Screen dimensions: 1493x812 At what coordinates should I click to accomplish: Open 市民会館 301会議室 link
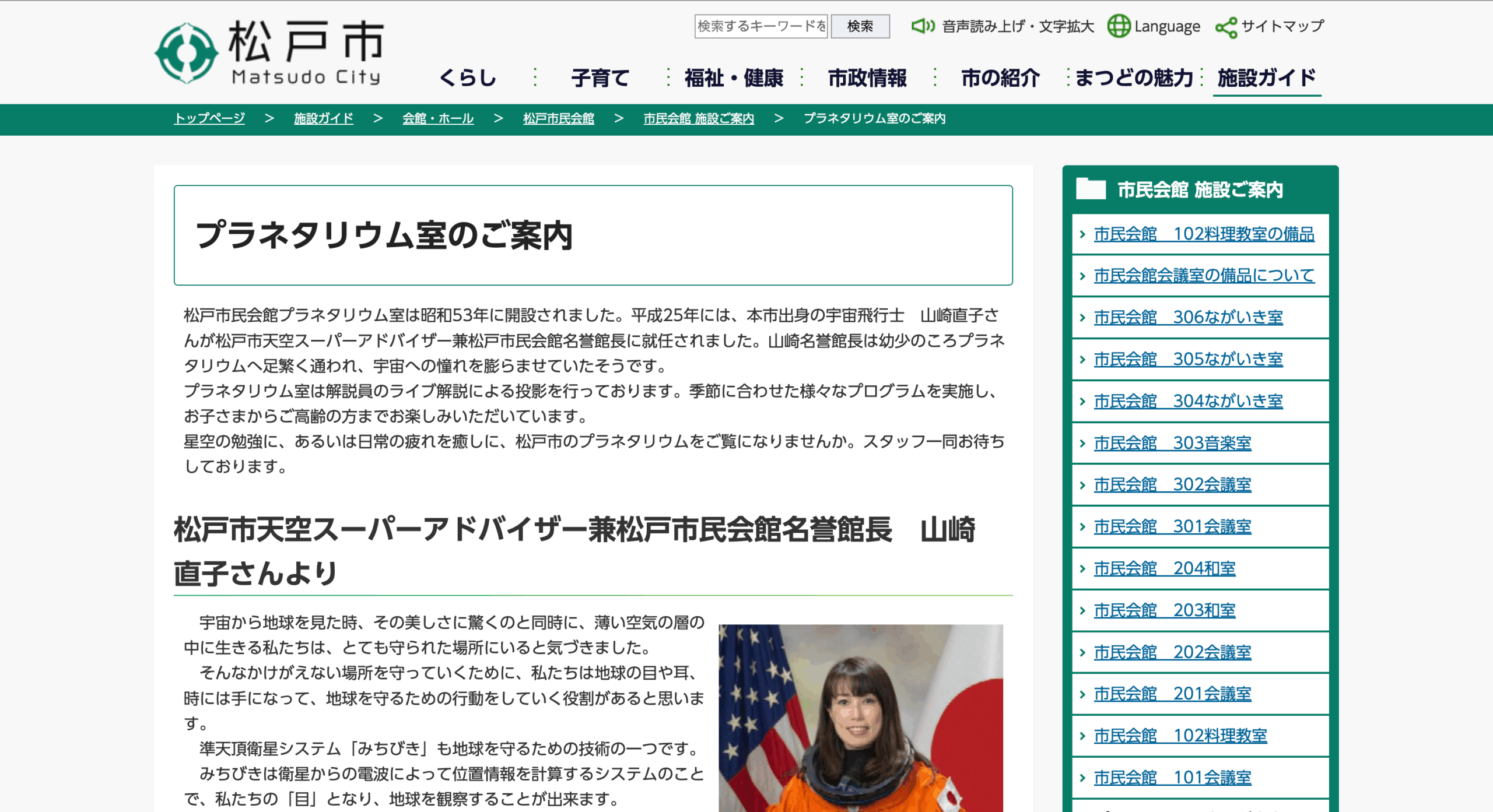coord(1173,527)
